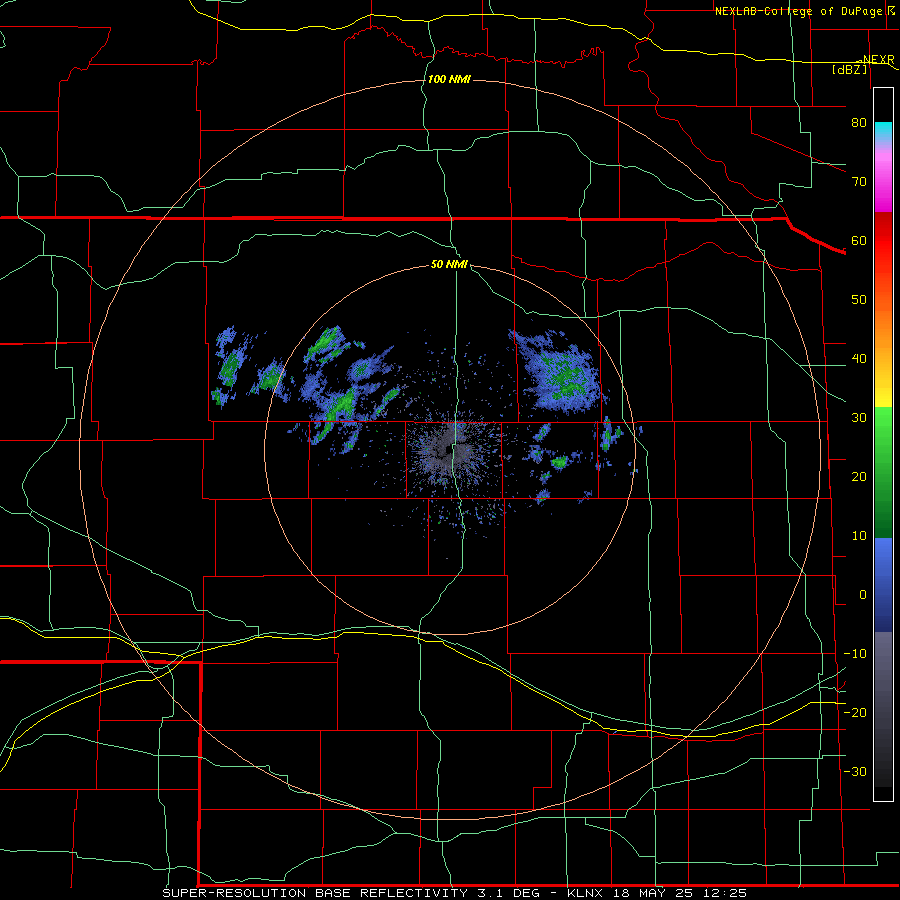Click the 50 NMI range ring label

[x=449, y=264]
